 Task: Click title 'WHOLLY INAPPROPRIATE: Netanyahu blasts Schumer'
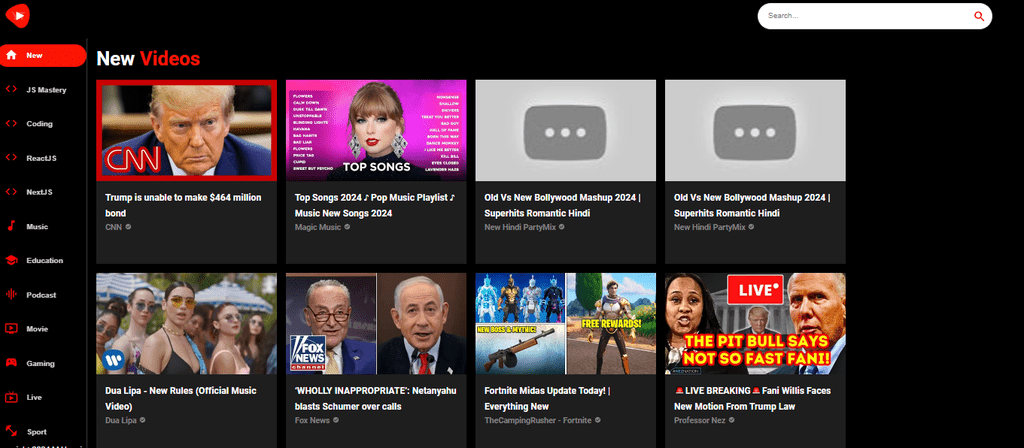coord(376,398)
